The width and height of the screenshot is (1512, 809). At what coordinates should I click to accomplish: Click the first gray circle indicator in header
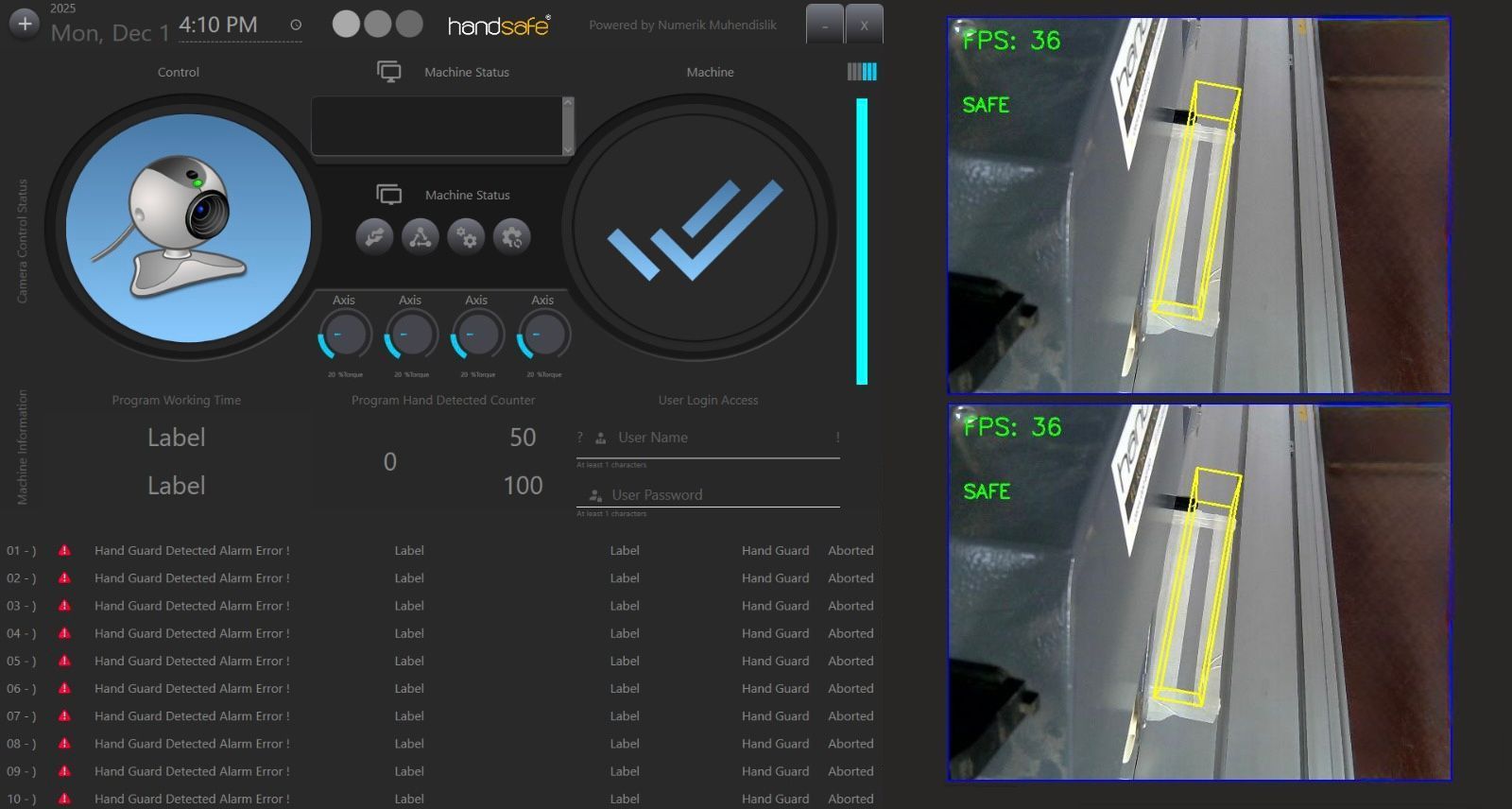[x=346, y=25]
